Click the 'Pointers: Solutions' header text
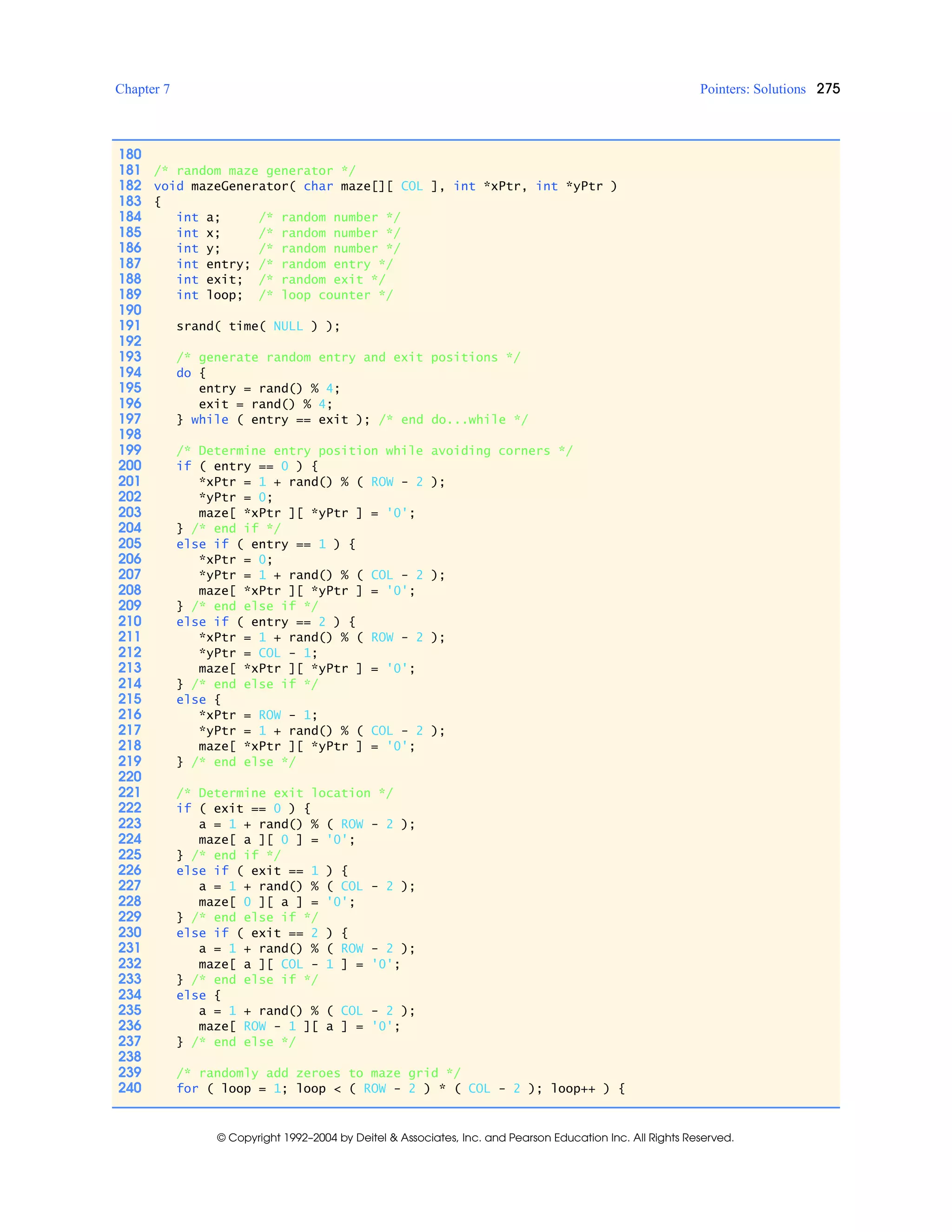The height and width of the screenshot is (1232, 952). pyautogui.click(x=753, y=89)
